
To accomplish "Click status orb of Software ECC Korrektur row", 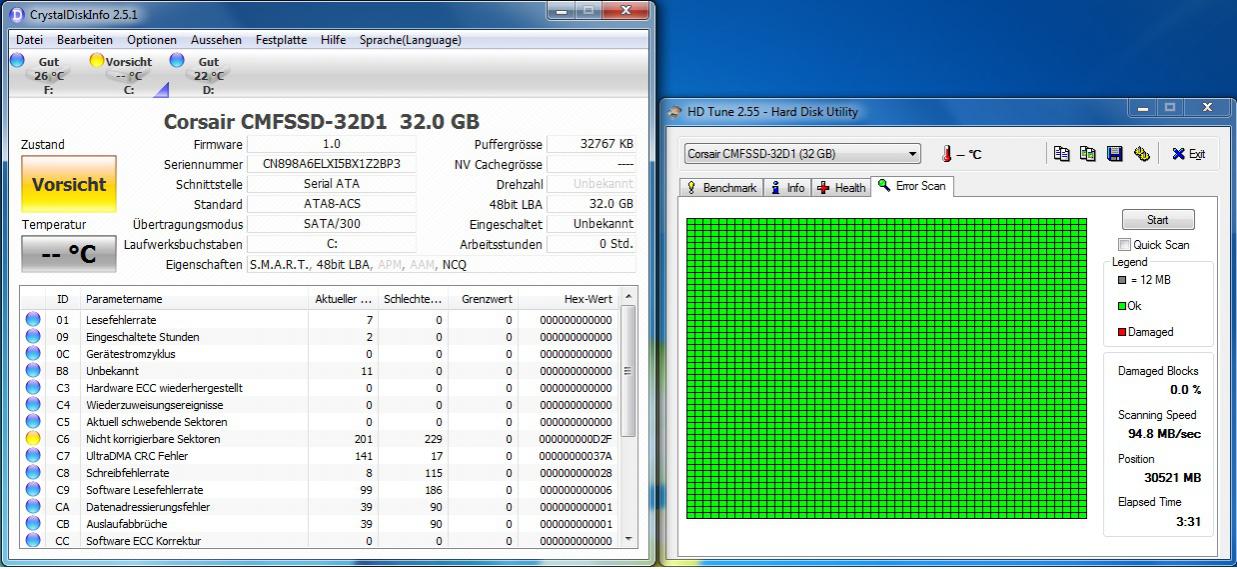I will (x=33, y=541).
